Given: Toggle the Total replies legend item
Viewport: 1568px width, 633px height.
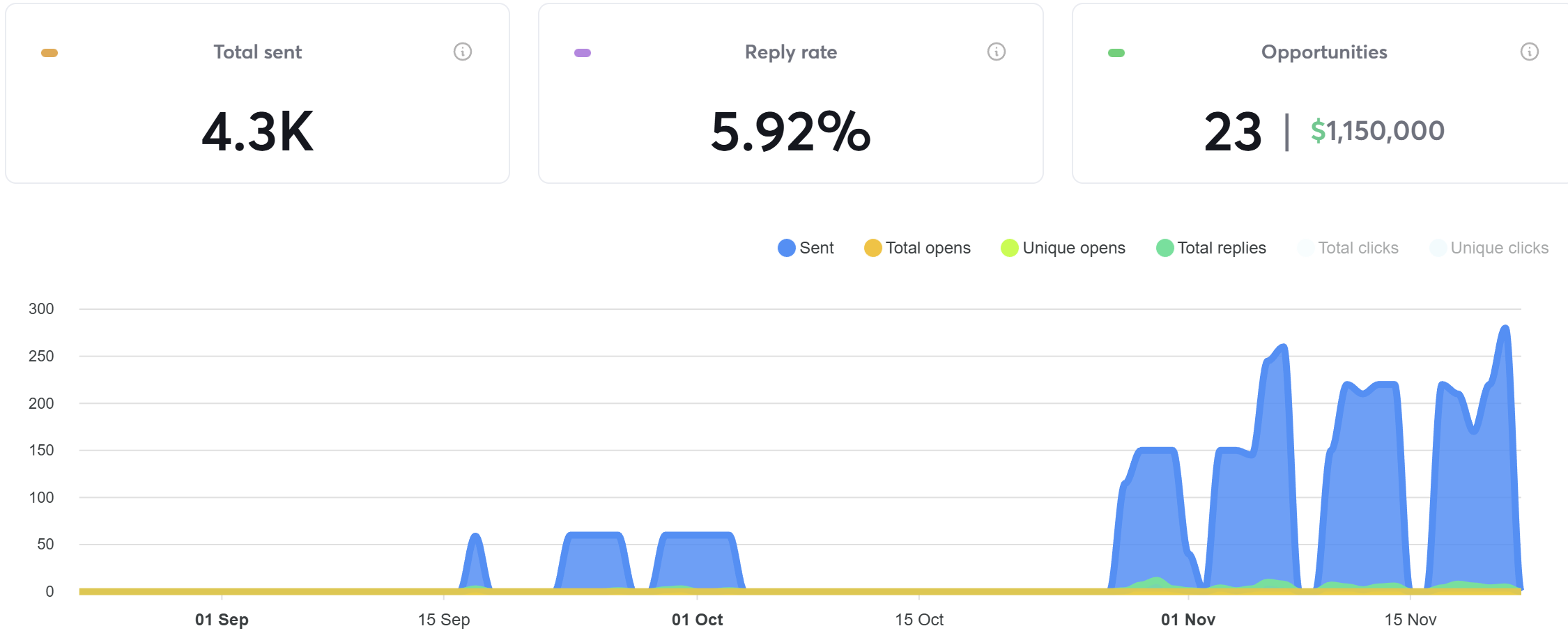Looking at the screenshot, I should pyautogui.click(x=1211, y=248).
